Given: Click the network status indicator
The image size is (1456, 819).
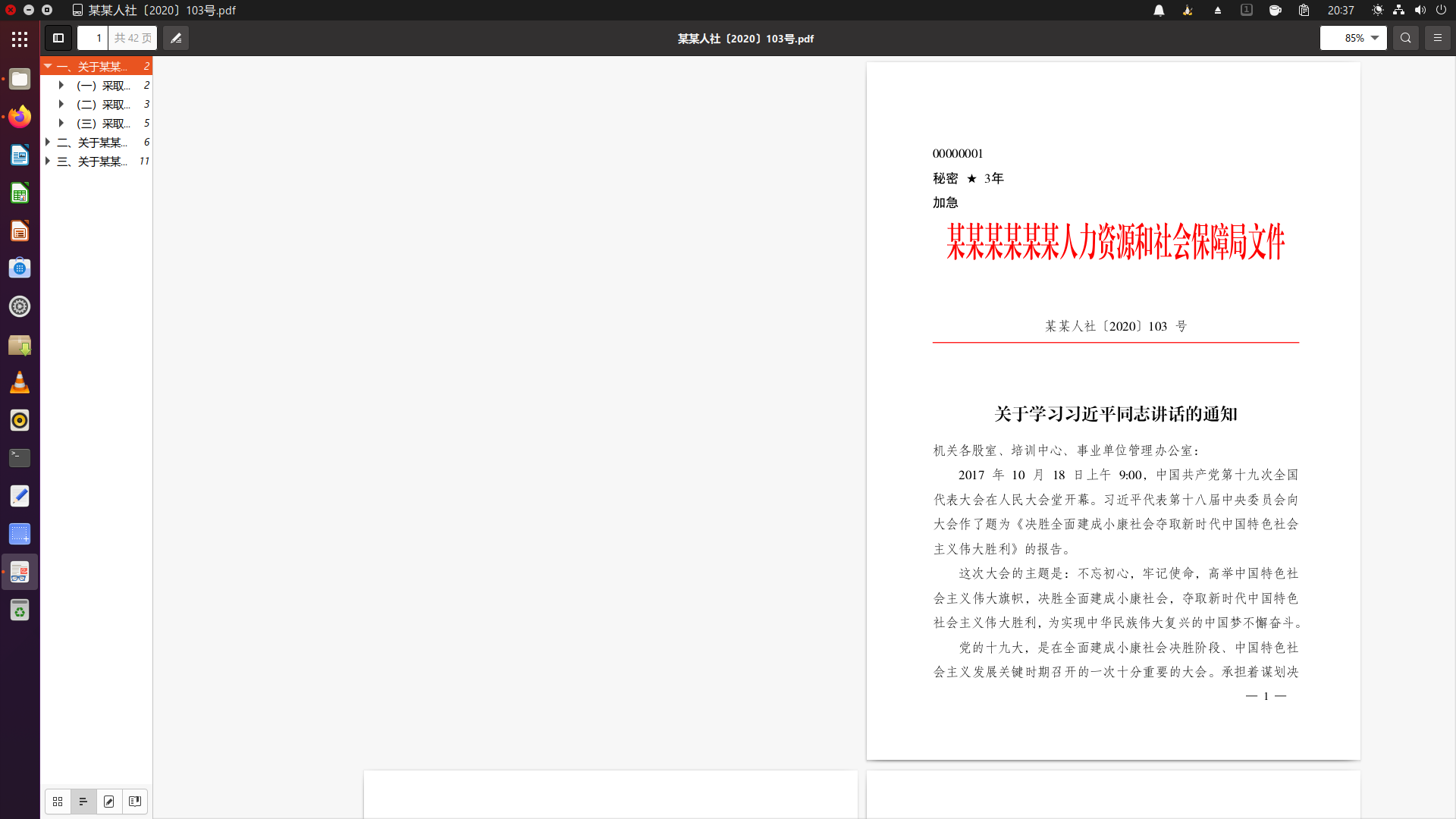Looking at the screenshot, I should pos(1398,10).
